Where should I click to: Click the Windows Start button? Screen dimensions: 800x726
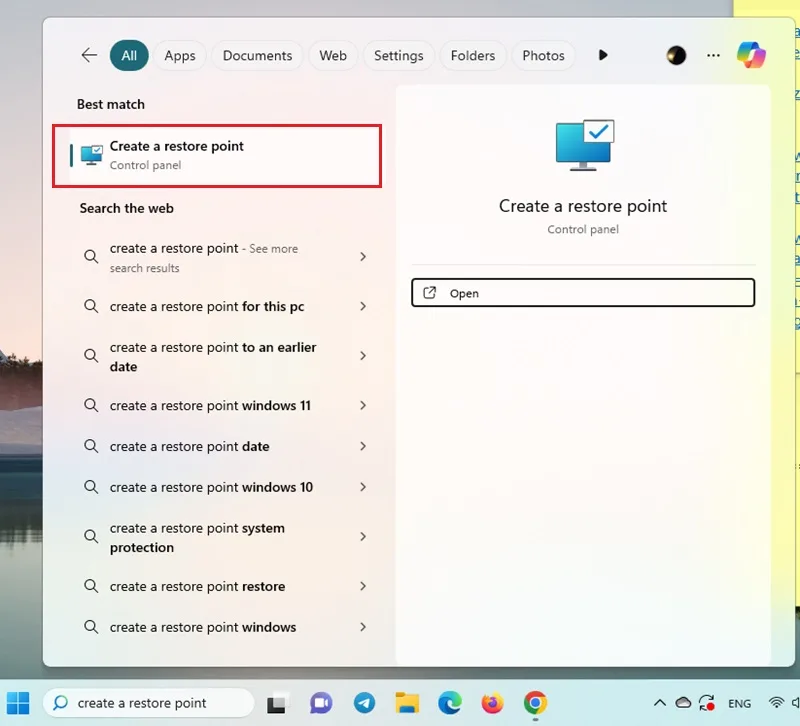click(18, 703)
